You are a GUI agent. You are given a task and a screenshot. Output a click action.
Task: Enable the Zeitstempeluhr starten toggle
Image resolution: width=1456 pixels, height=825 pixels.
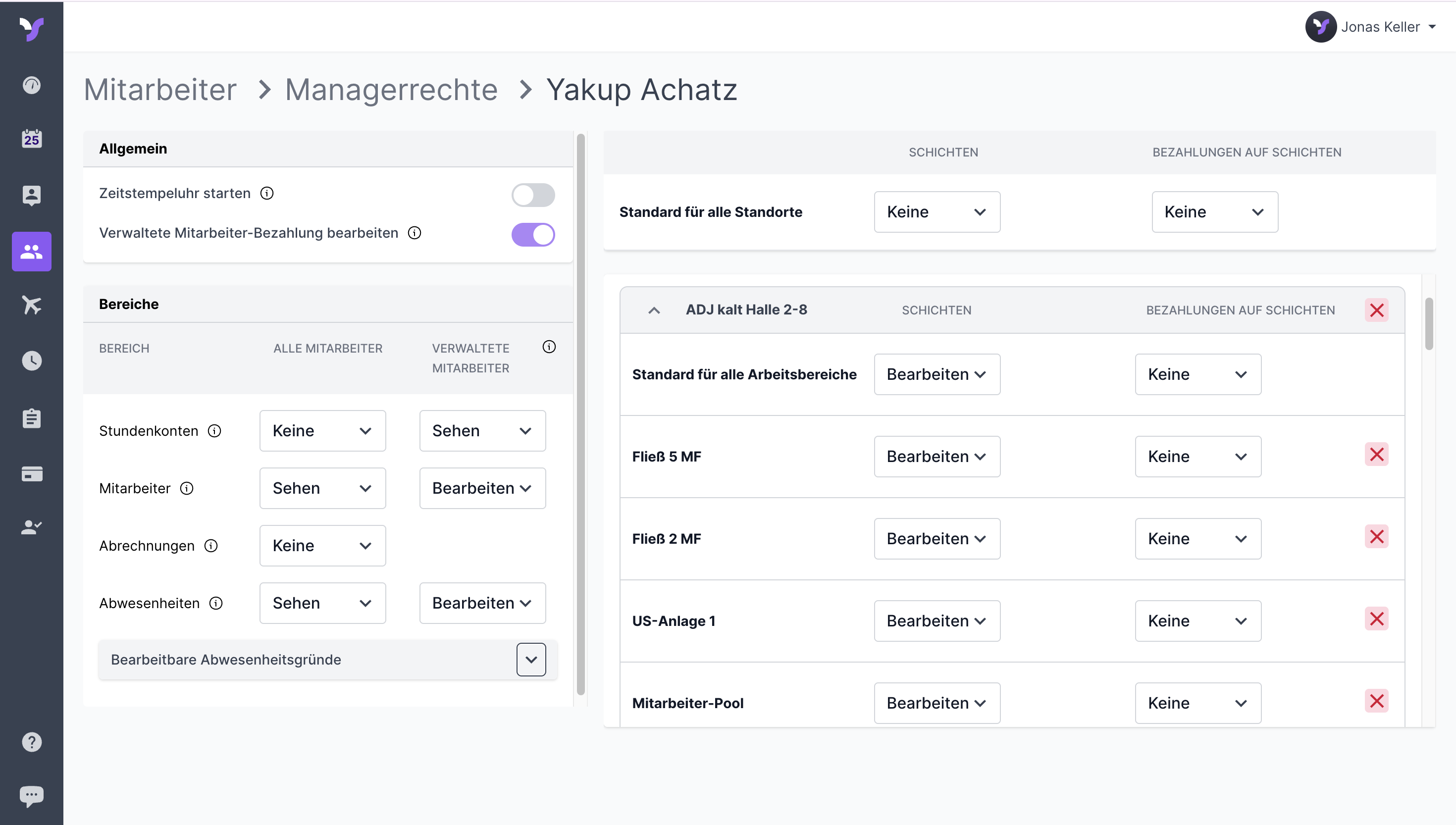[x=533, y=195]
